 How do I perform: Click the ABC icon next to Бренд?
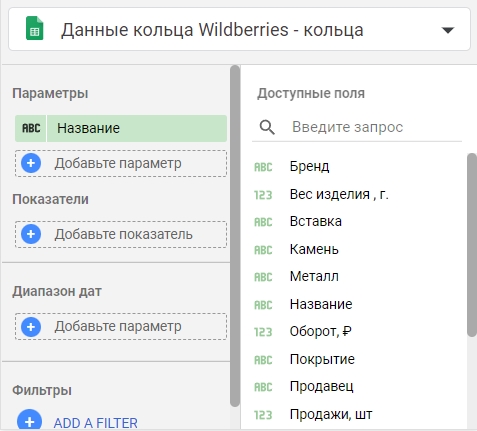[263, 167]
